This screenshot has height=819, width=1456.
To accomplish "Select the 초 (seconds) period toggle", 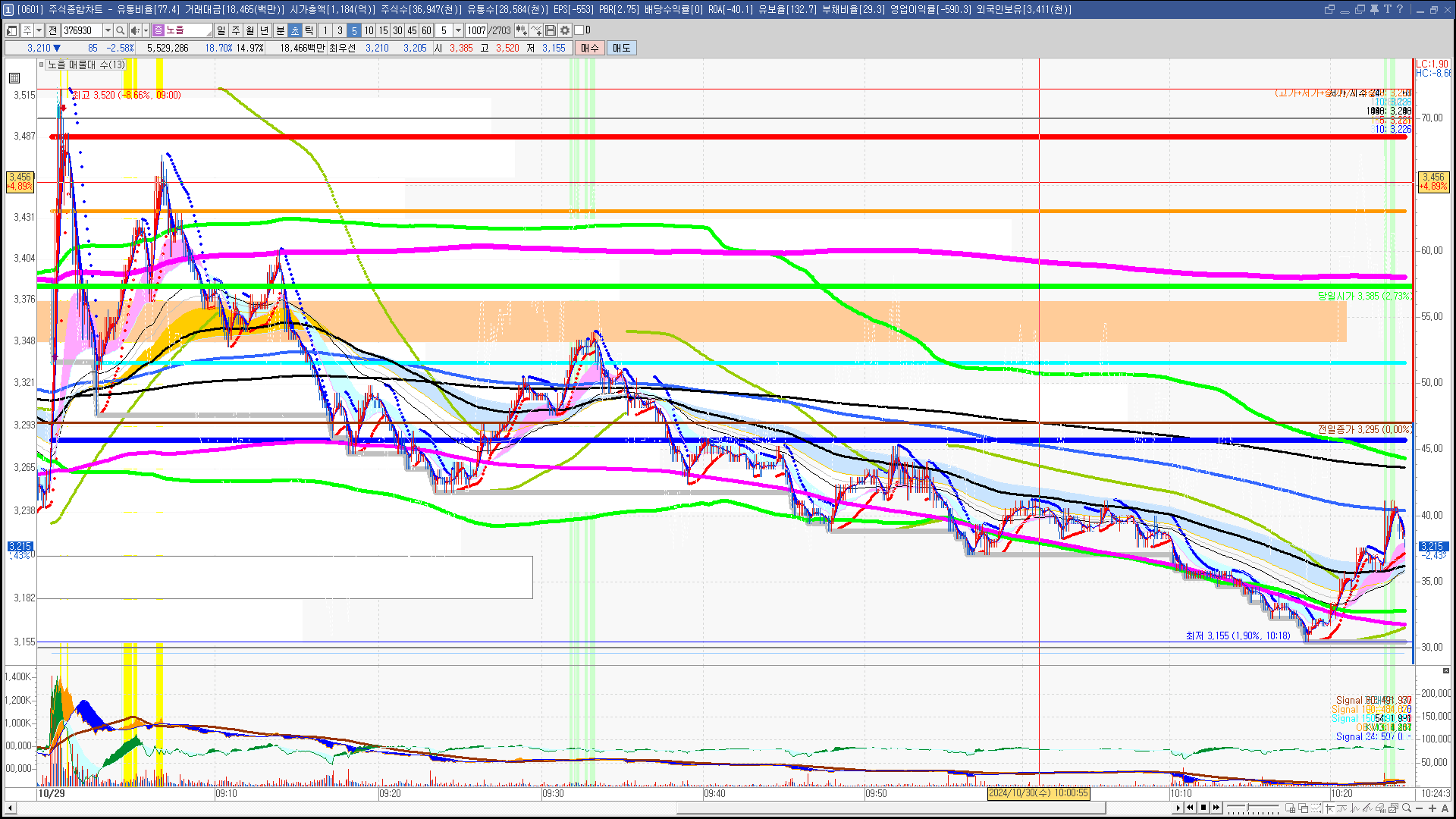I will [295, 30].
